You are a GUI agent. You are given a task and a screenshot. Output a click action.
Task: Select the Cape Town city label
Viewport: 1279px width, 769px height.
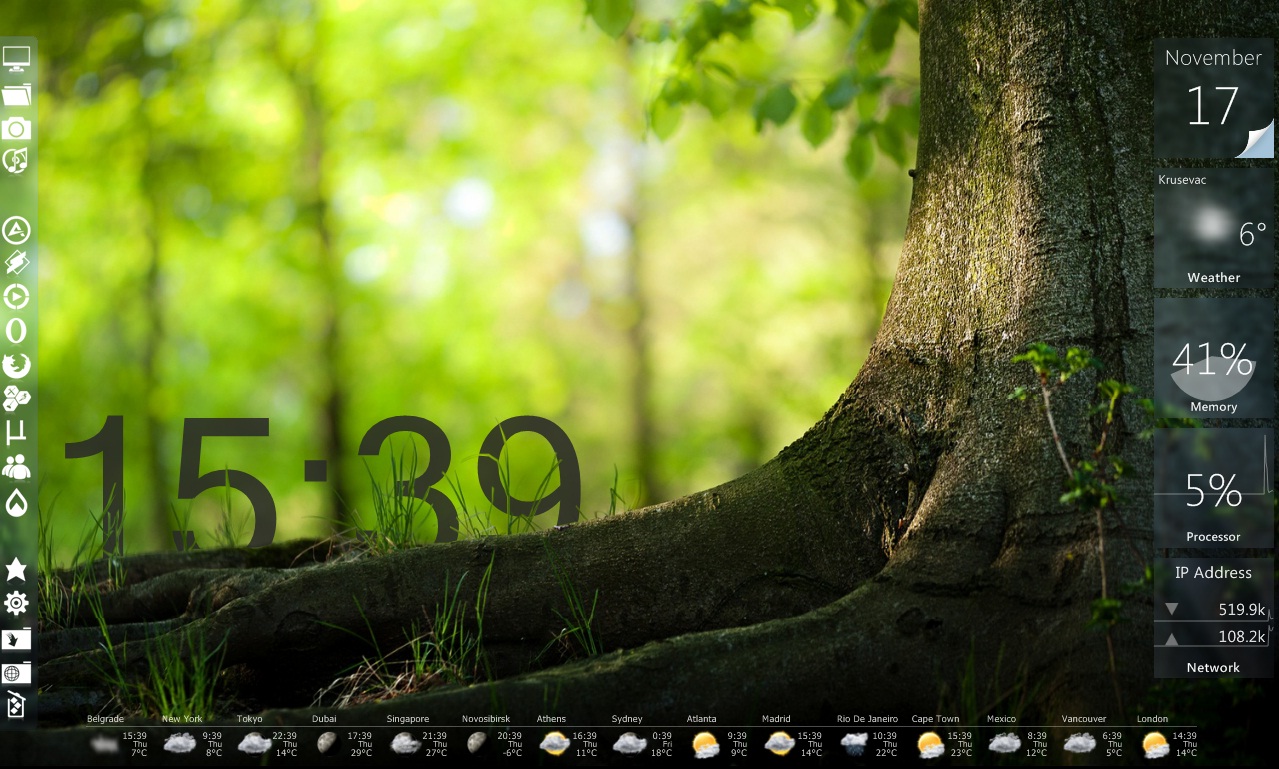tap(935, 719)
